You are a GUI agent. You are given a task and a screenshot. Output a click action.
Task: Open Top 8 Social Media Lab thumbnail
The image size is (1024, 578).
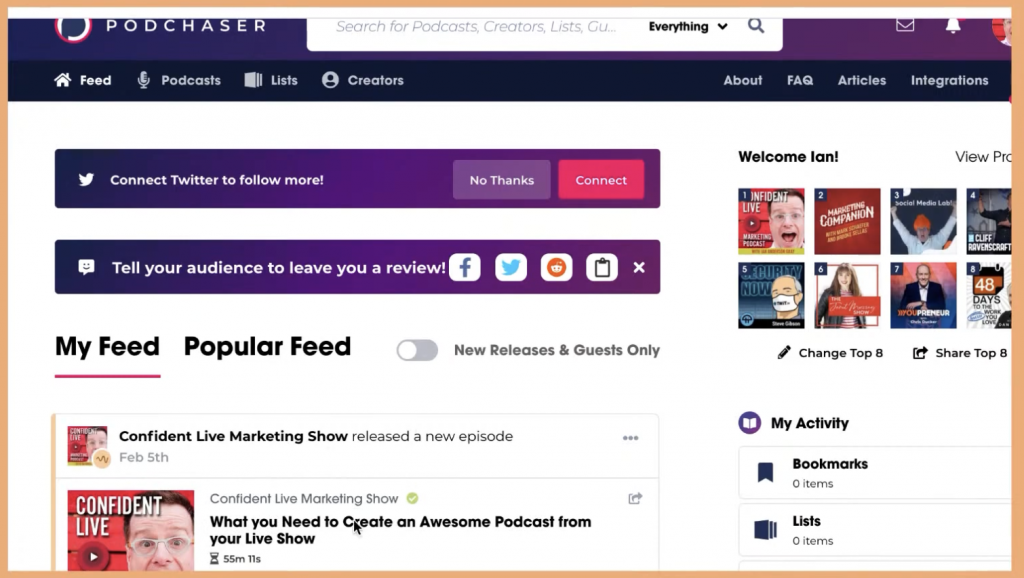click(x=923, y=221)
